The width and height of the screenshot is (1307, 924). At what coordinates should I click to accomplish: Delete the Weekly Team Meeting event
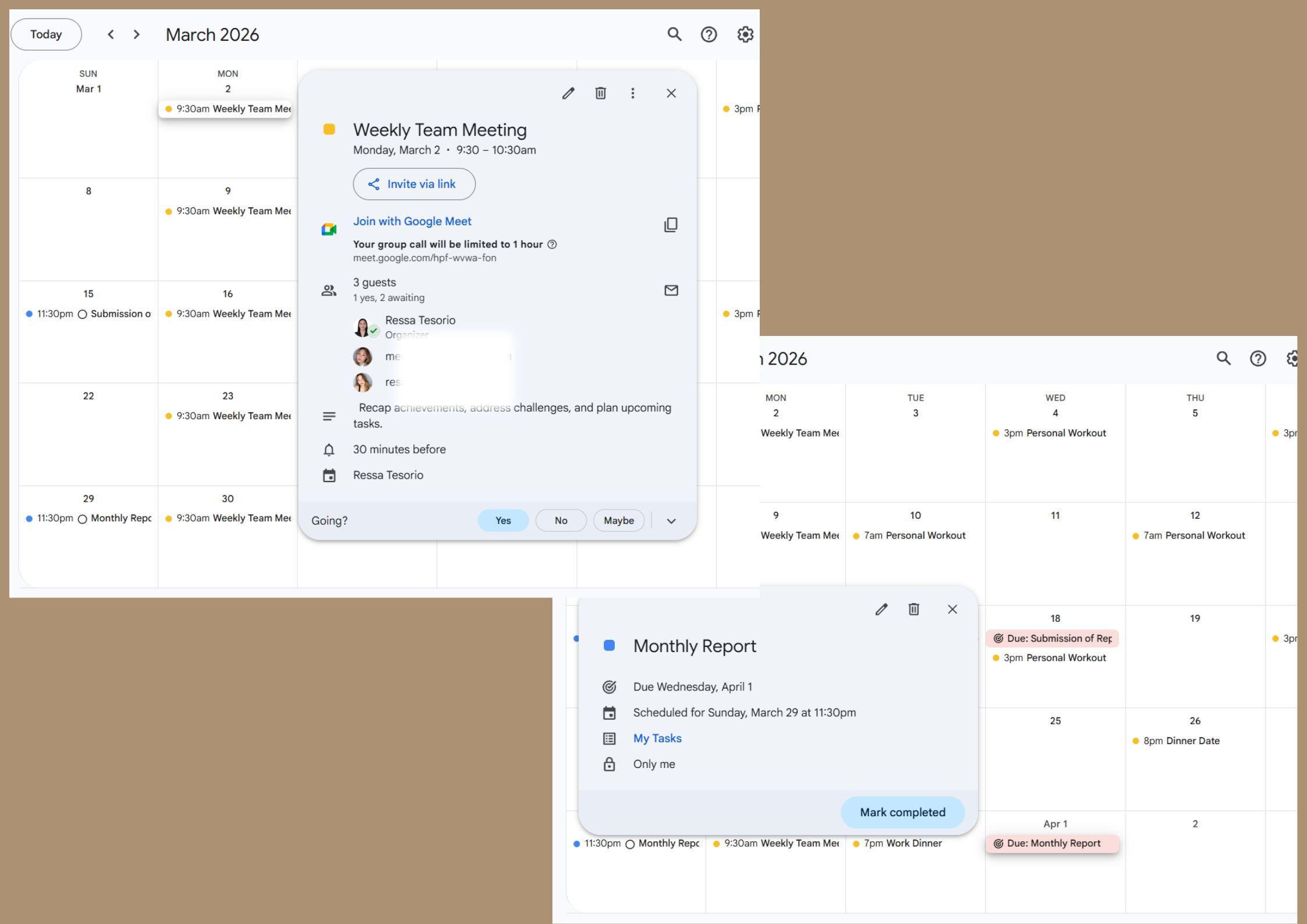(600, 93)
